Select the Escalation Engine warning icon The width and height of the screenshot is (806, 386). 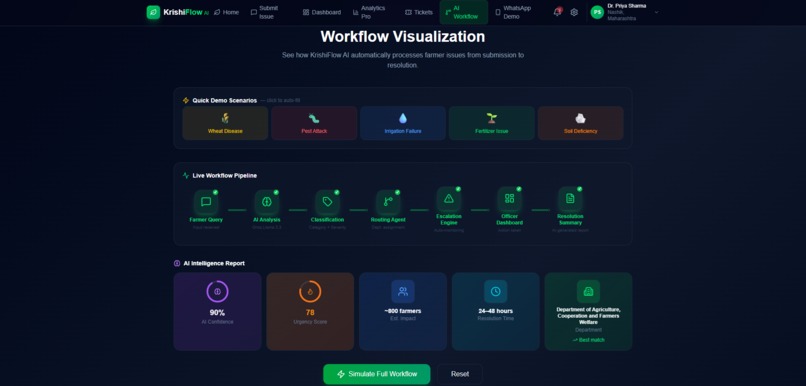tap(449, 198)
